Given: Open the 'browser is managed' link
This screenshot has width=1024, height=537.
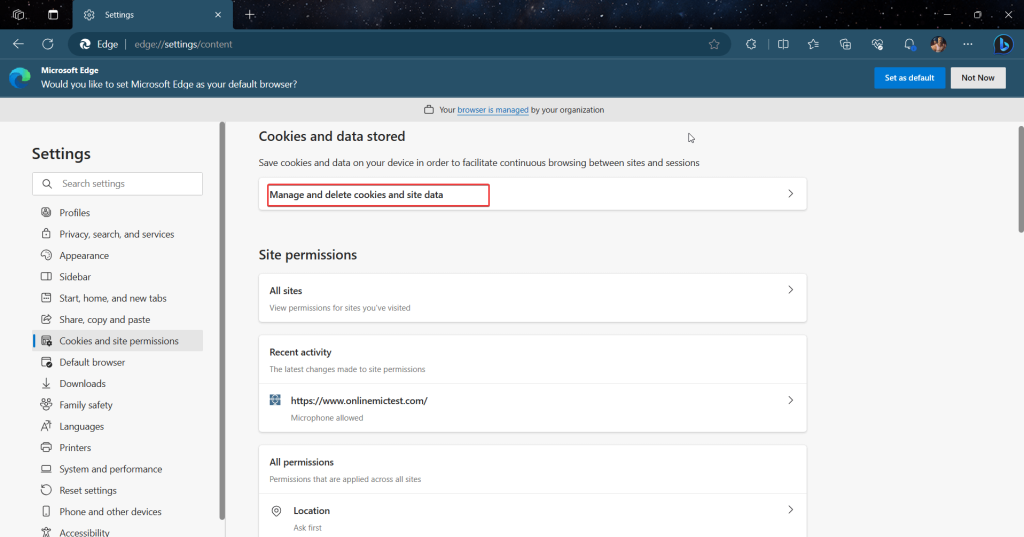Looking at the screenshot, I should click(492, 110).
